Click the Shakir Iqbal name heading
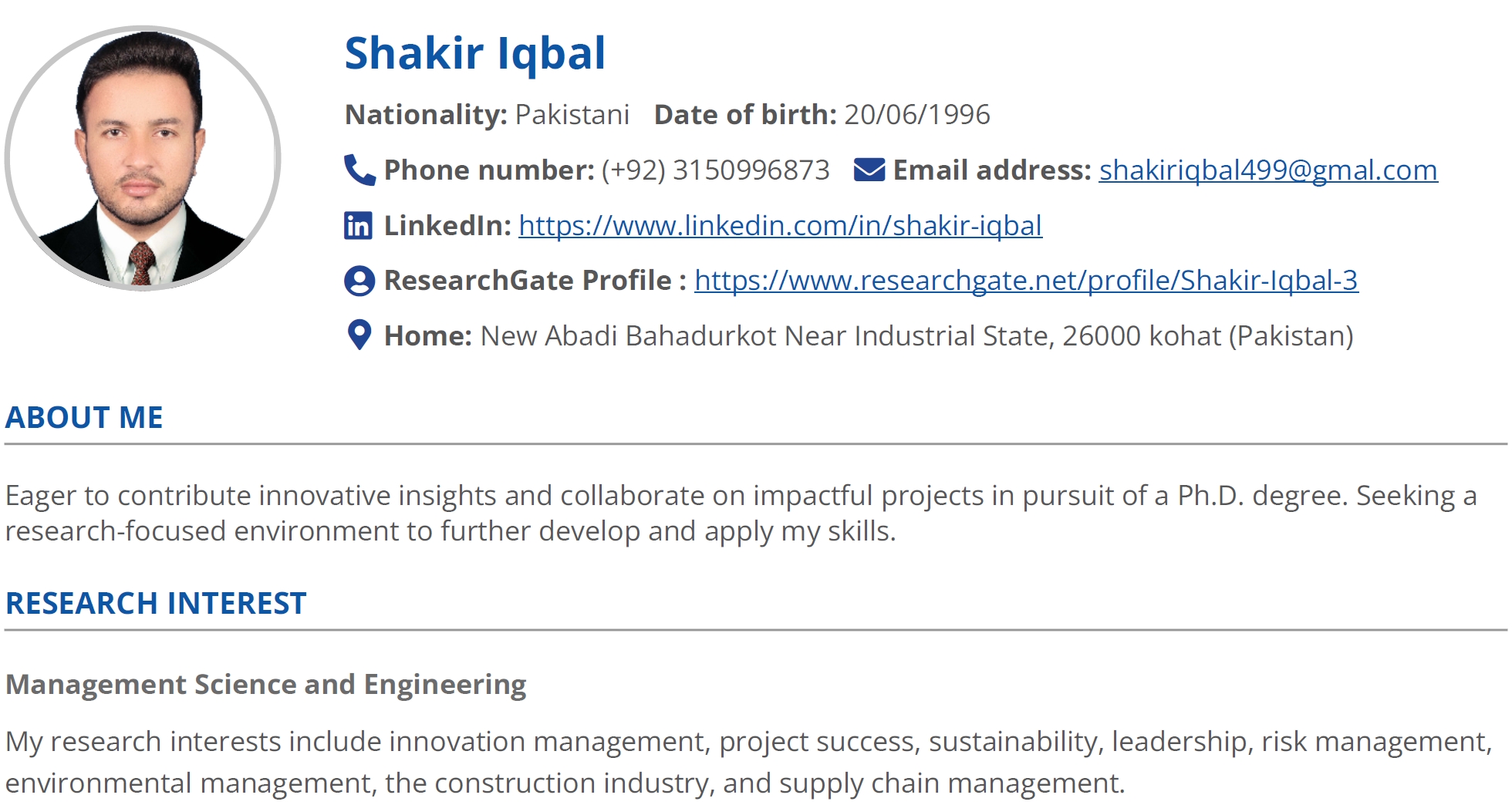1512x805 pixels. [475, 53]
